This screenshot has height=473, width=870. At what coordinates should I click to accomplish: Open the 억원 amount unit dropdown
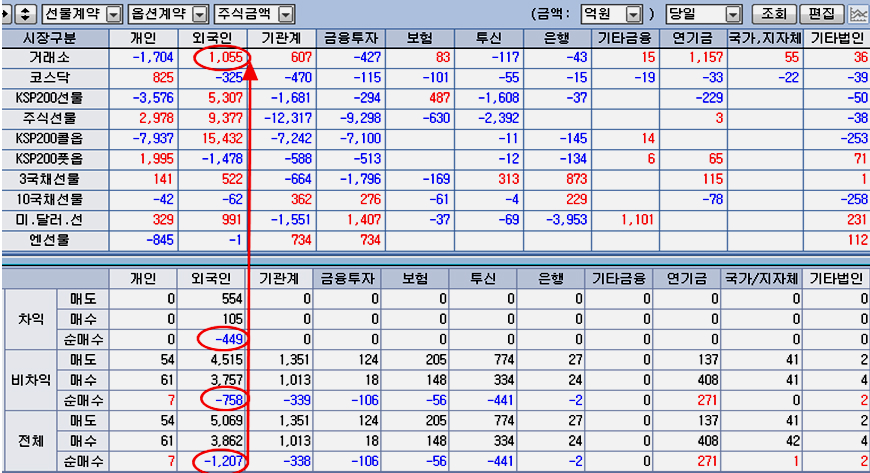pos(632,14)
